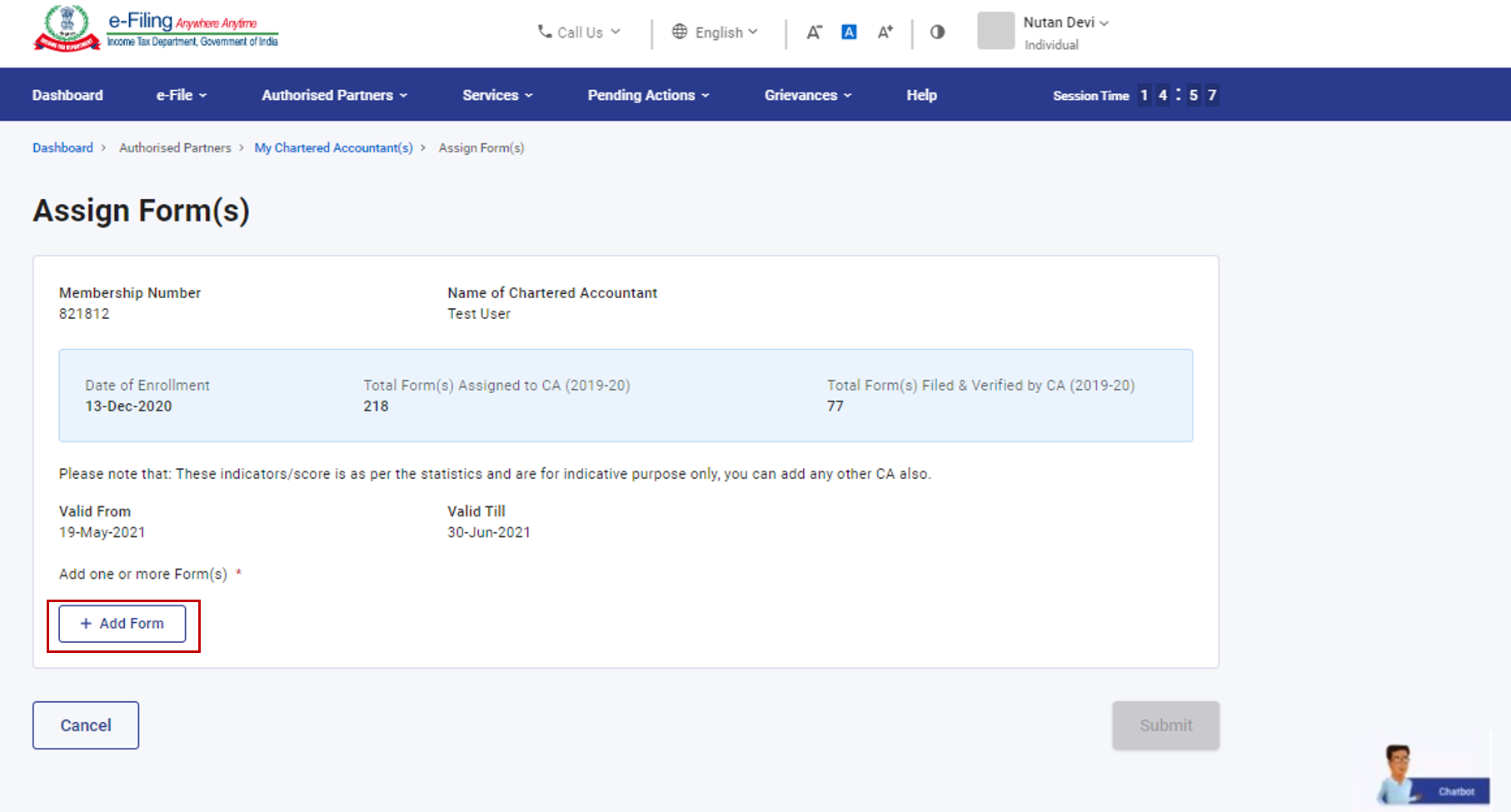Toggle the dark contrast mode icon
This screenshot has height=812, width=1511.
[937, 32]
